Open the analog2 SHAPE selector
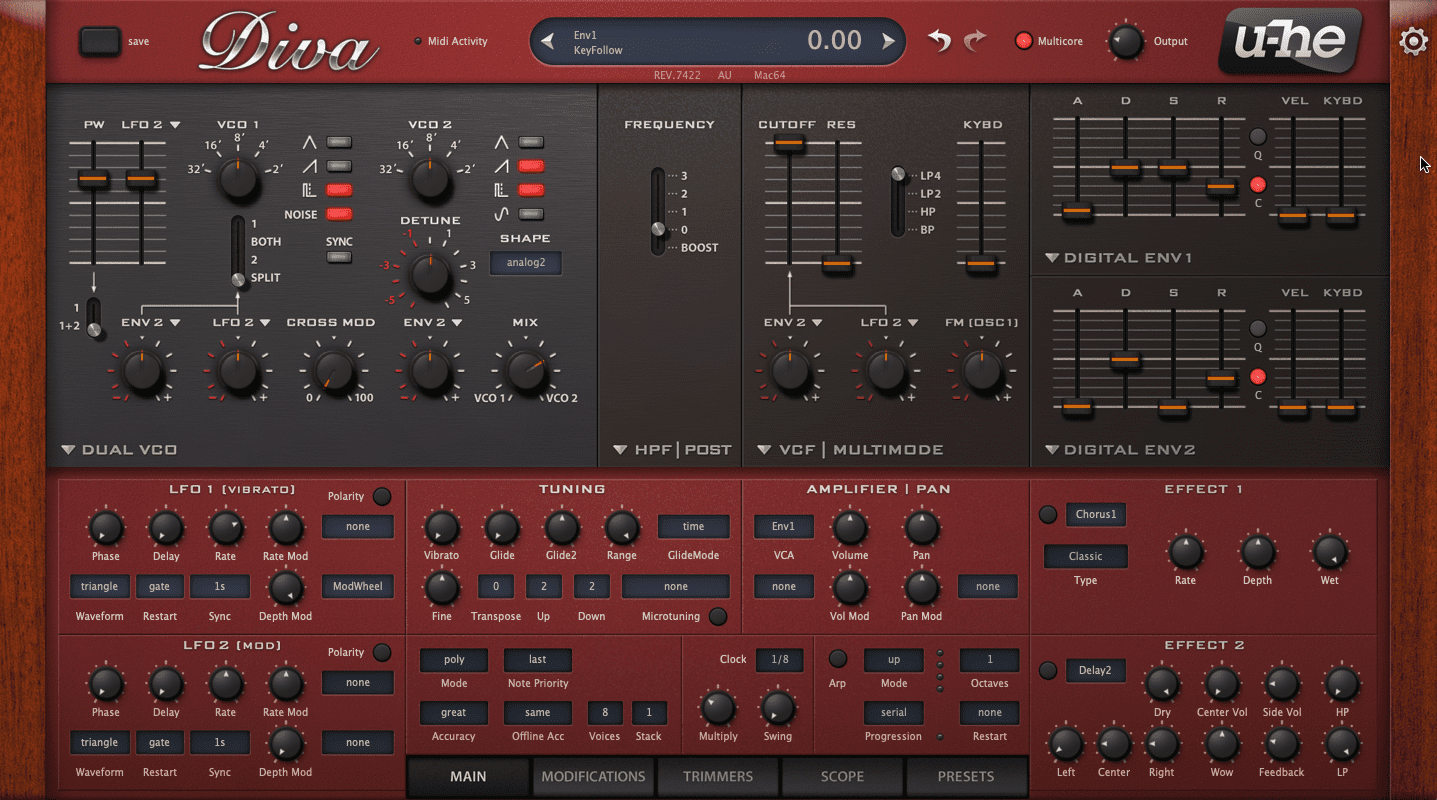Screen dimensions: 1437x800 526,263
